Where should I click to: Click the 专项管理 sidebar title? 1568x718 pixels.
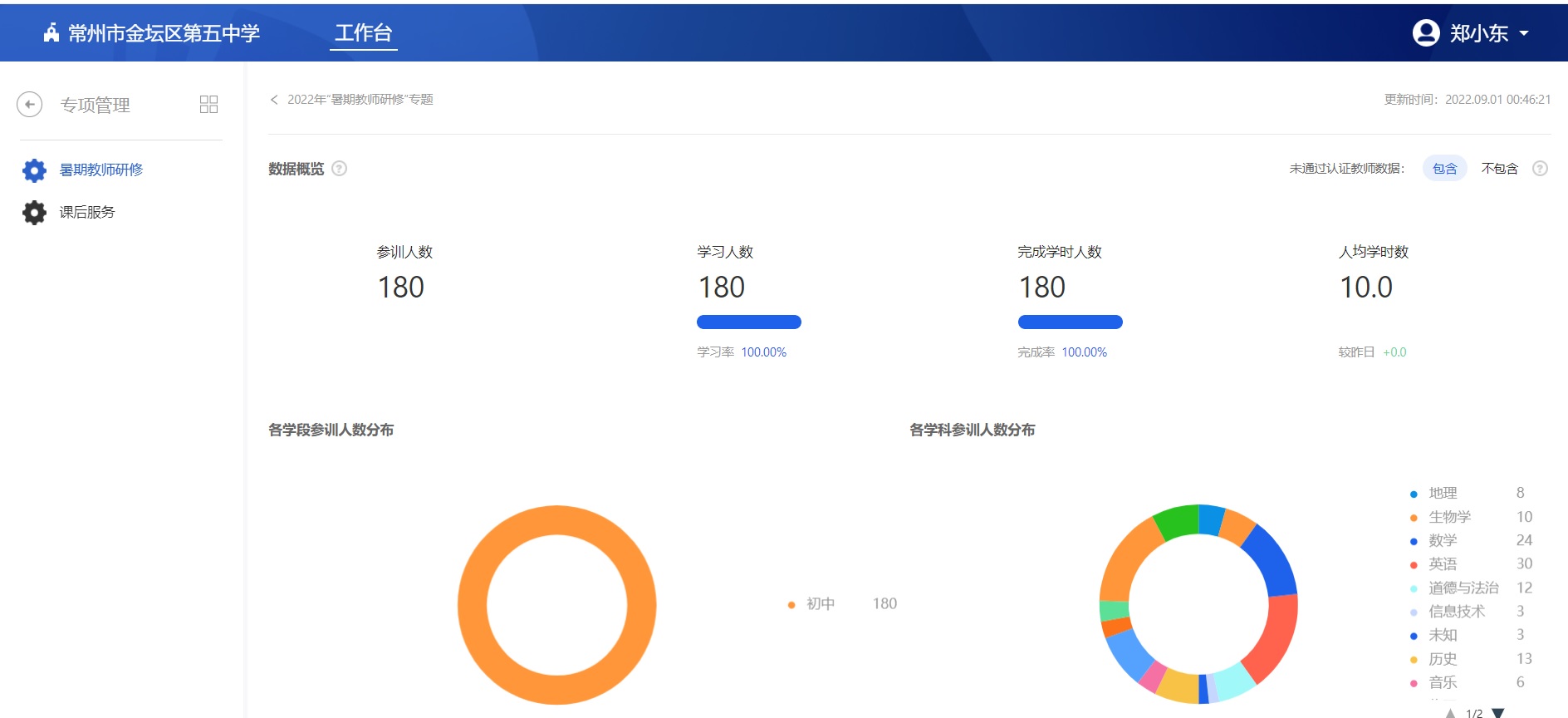click(96, 106)
